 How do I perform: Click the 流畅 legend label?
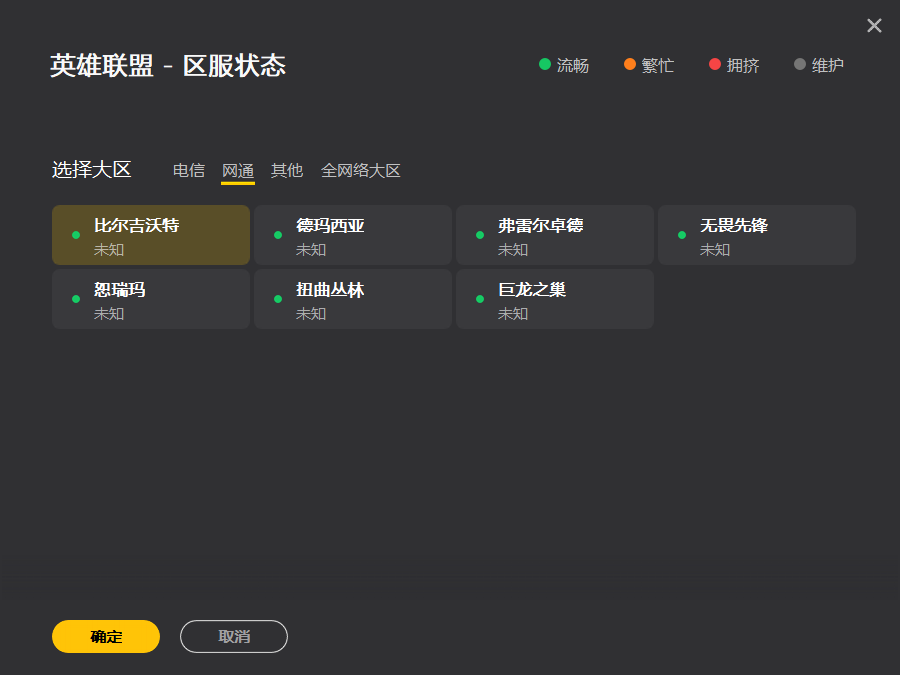[573, 65]
